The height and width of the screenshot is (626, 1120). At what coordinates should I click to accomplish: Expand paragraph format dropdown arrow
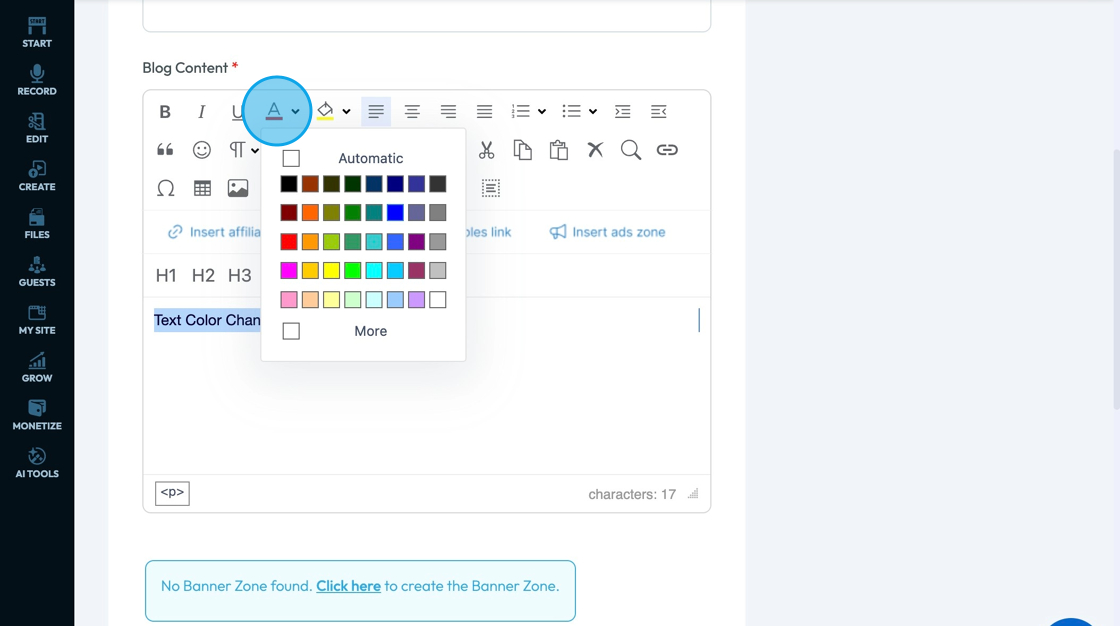[x=255, y=150]
